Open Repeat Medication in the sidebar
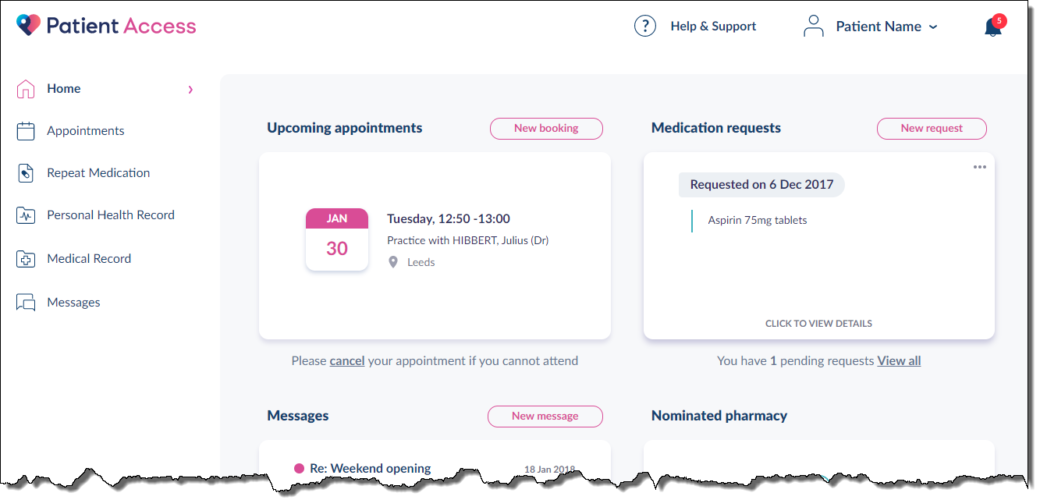The height and width of the screenshot is (500, 1040). coord(98,173)
